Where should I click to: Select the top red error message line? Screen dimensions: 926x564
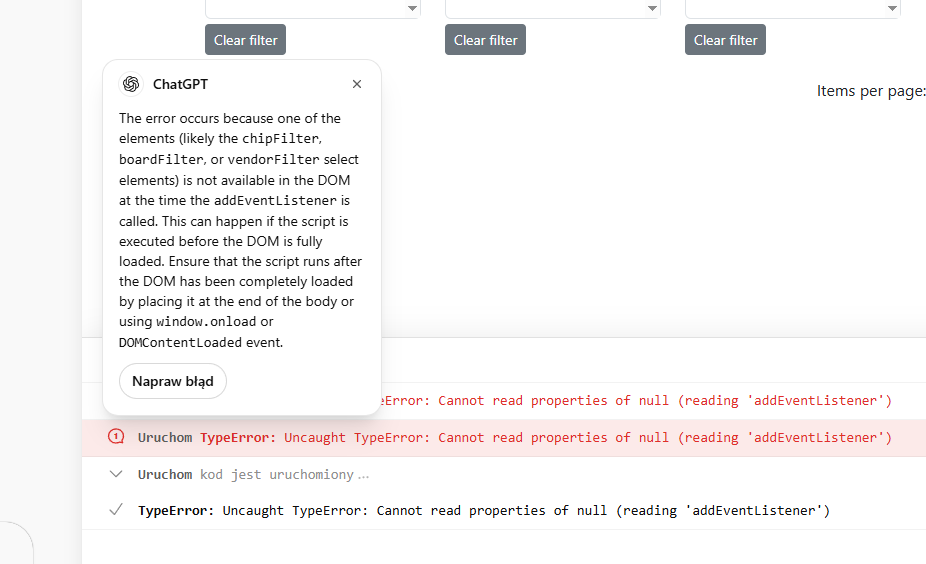637,400
